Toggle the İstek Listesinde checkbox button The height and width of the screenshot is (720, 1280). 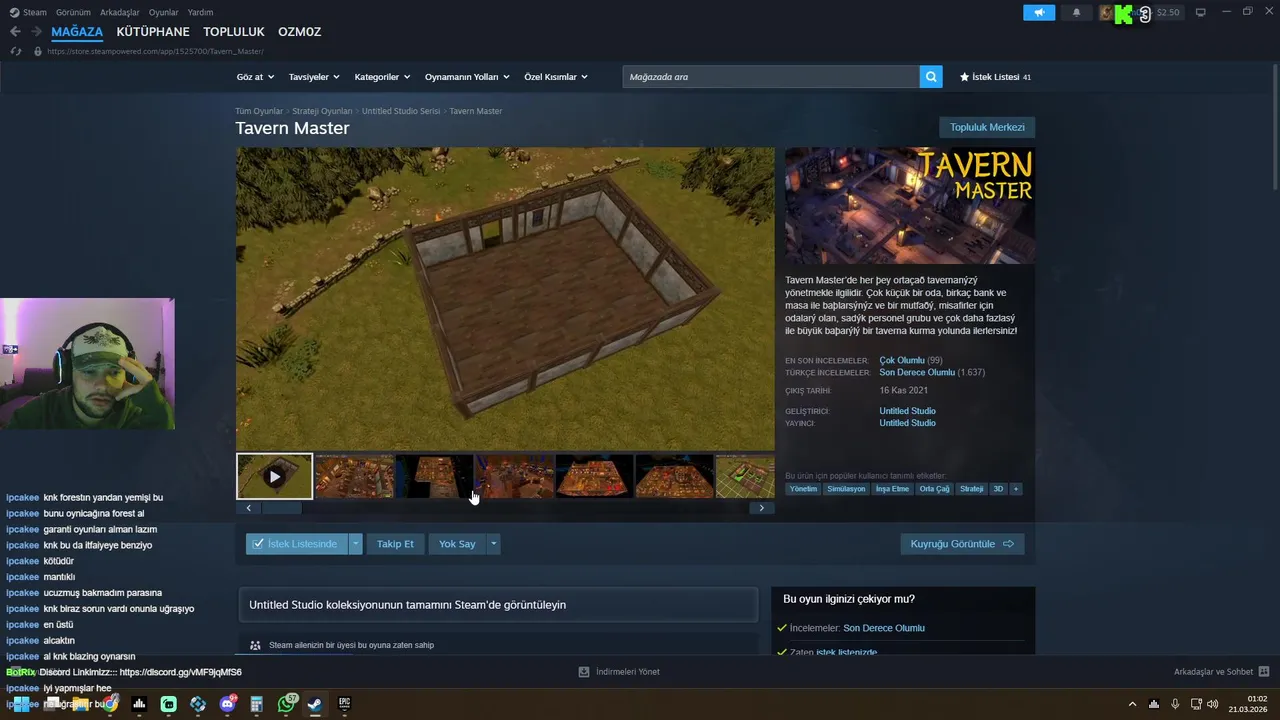(297, 544)
